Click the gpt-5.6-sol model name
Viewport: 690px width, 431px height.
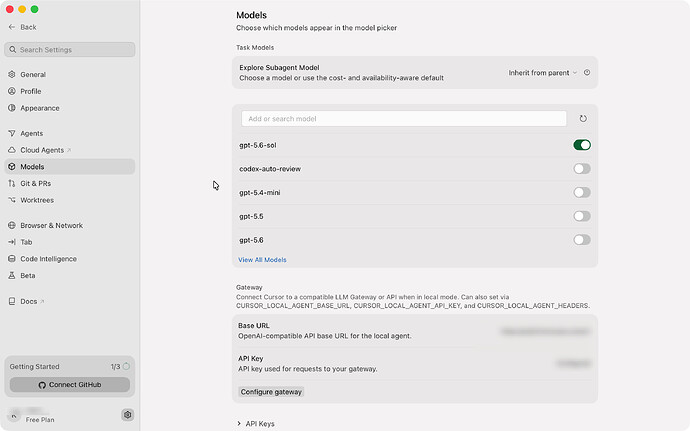pos(257,145)
